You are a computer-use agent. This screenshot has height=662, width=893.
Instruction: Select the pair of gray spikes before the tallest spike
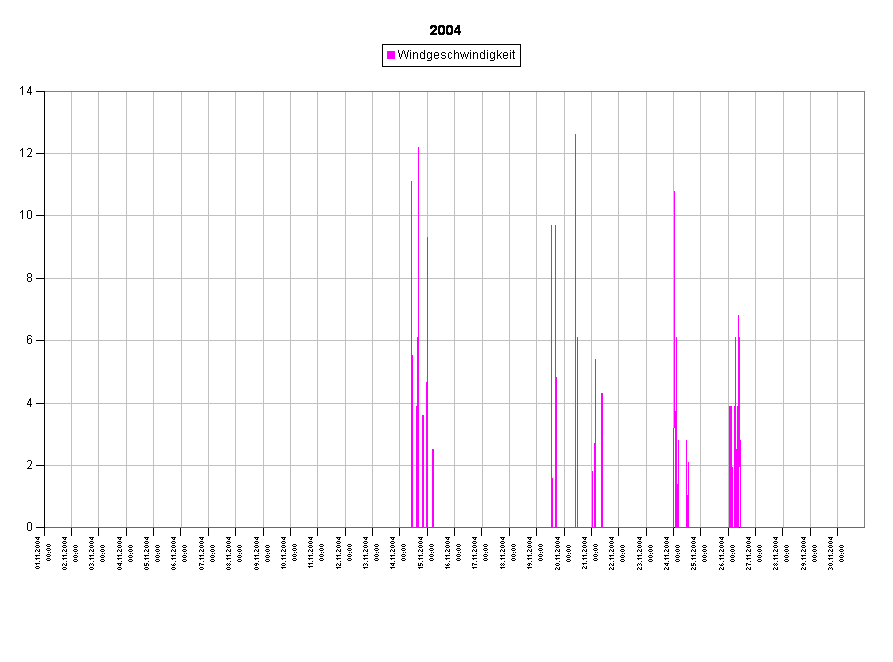pyautogui.click(x=553, y=300)
